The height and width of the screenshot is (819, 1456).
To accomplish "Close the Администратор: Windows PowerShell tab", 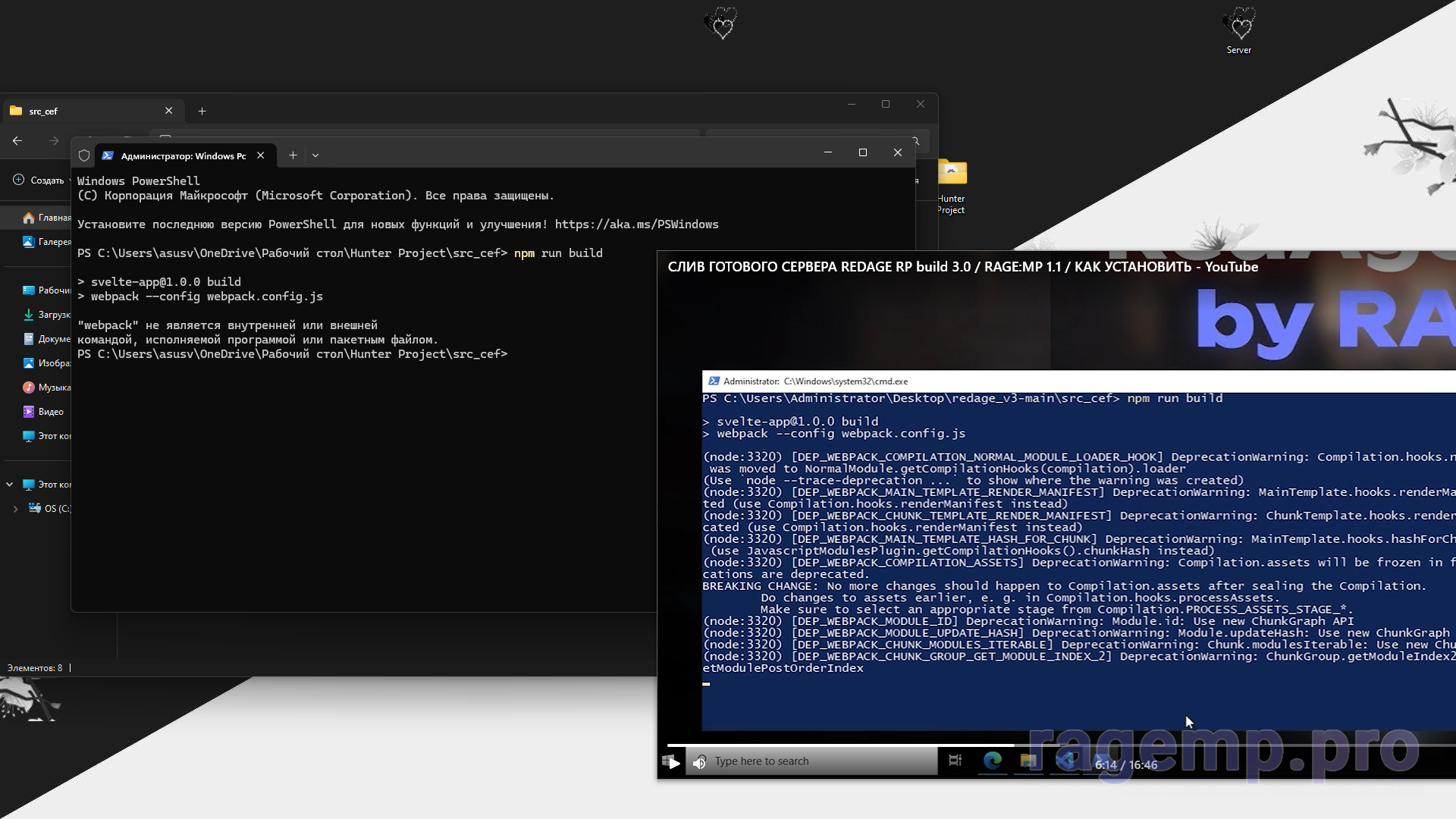I will pos(261,155).
